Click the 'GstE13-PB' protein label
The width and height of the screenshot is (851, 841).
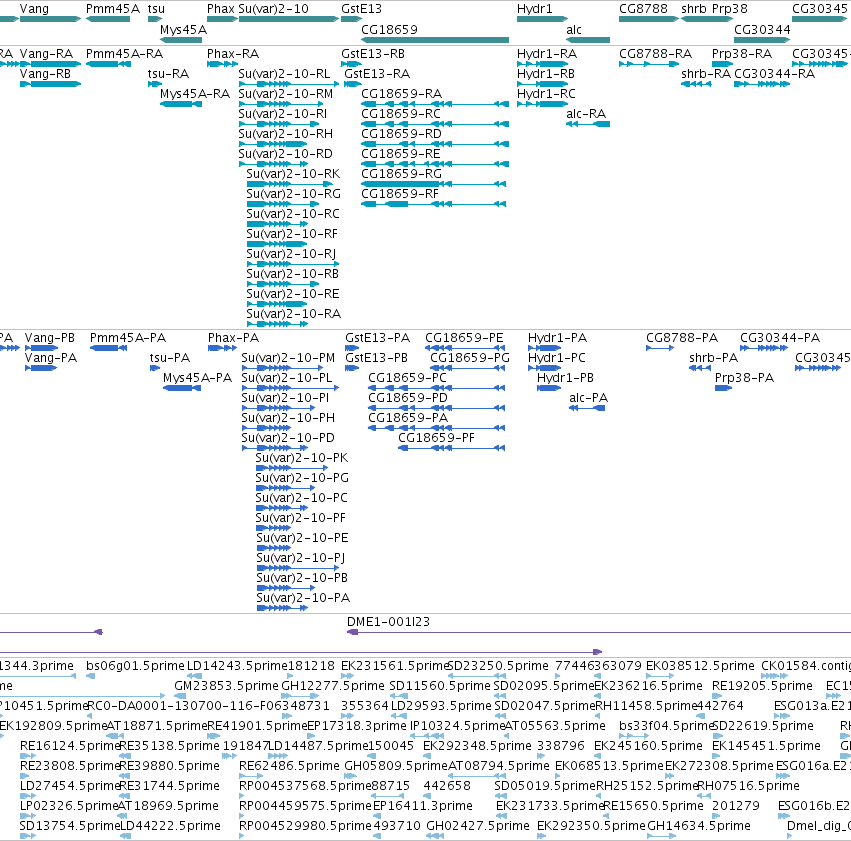(x=377, y=358)
